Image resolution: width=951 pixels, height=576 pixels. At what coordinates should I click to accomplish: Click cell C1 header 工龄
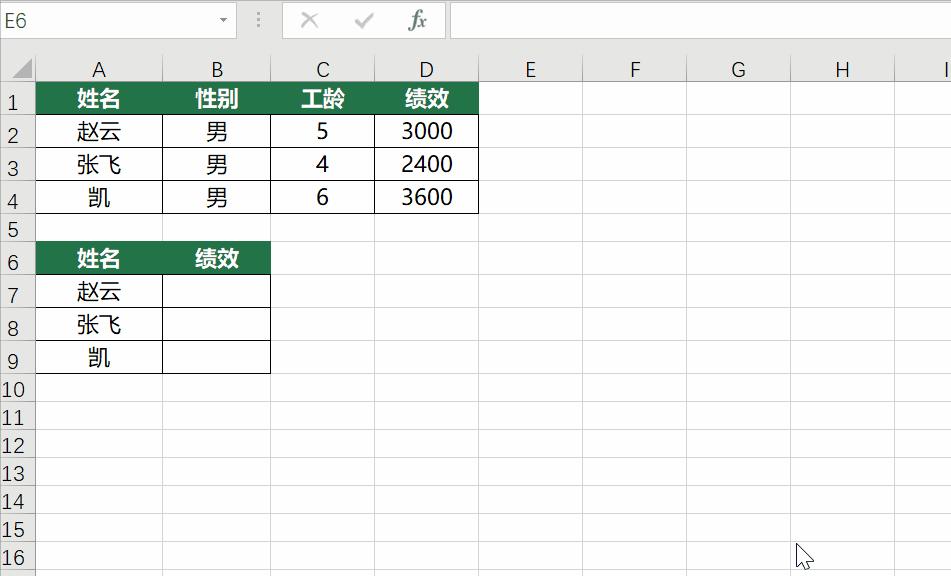323,98
